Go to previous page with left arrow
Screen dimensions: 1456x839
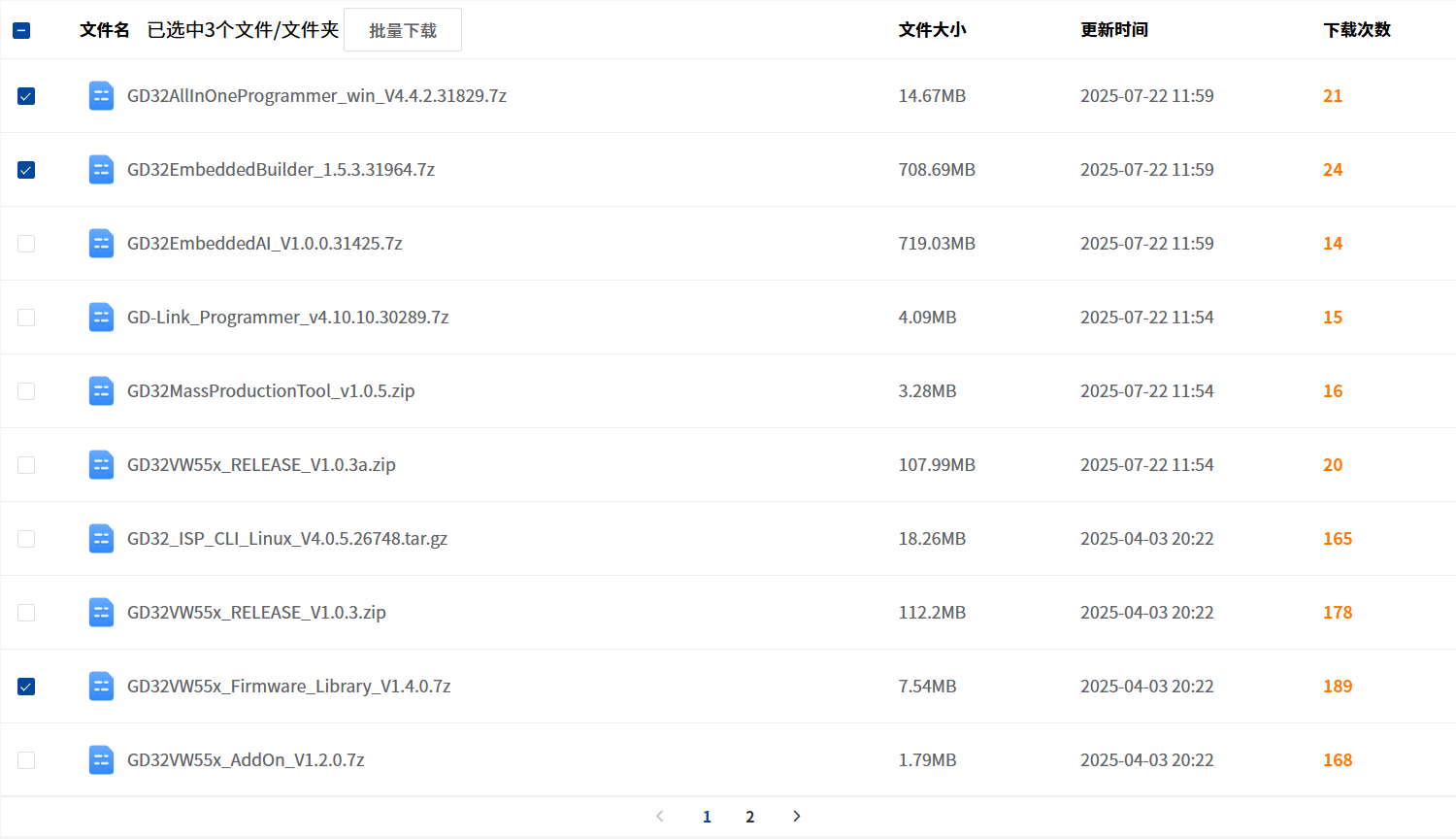660,817
